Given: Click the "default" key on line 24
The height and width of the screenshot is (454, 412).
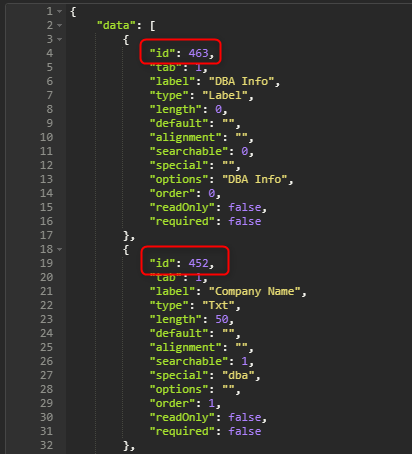Looking at the screenshot, I should [x=179, y=333].
